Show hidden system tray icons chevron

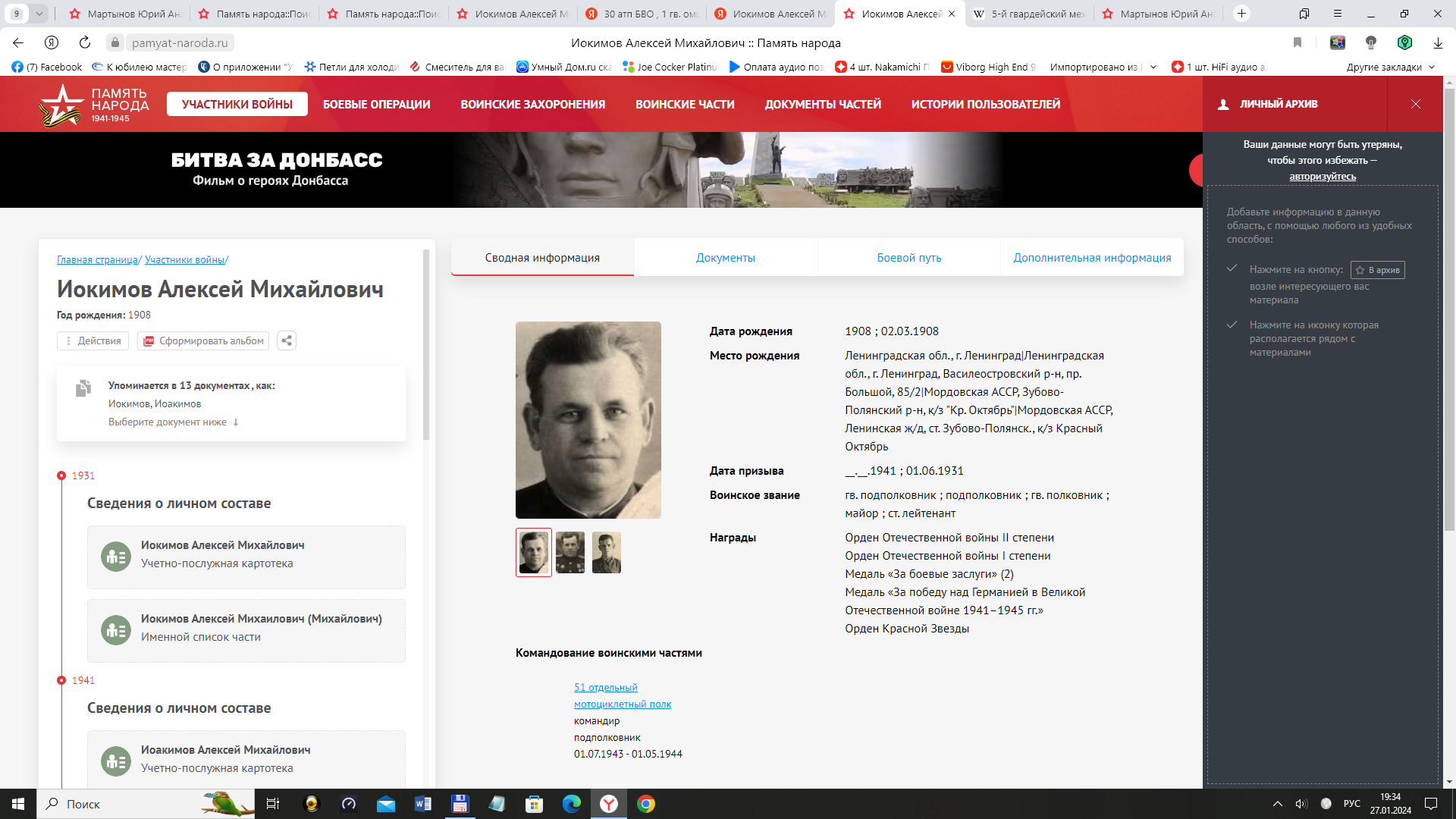(1278, 804)
